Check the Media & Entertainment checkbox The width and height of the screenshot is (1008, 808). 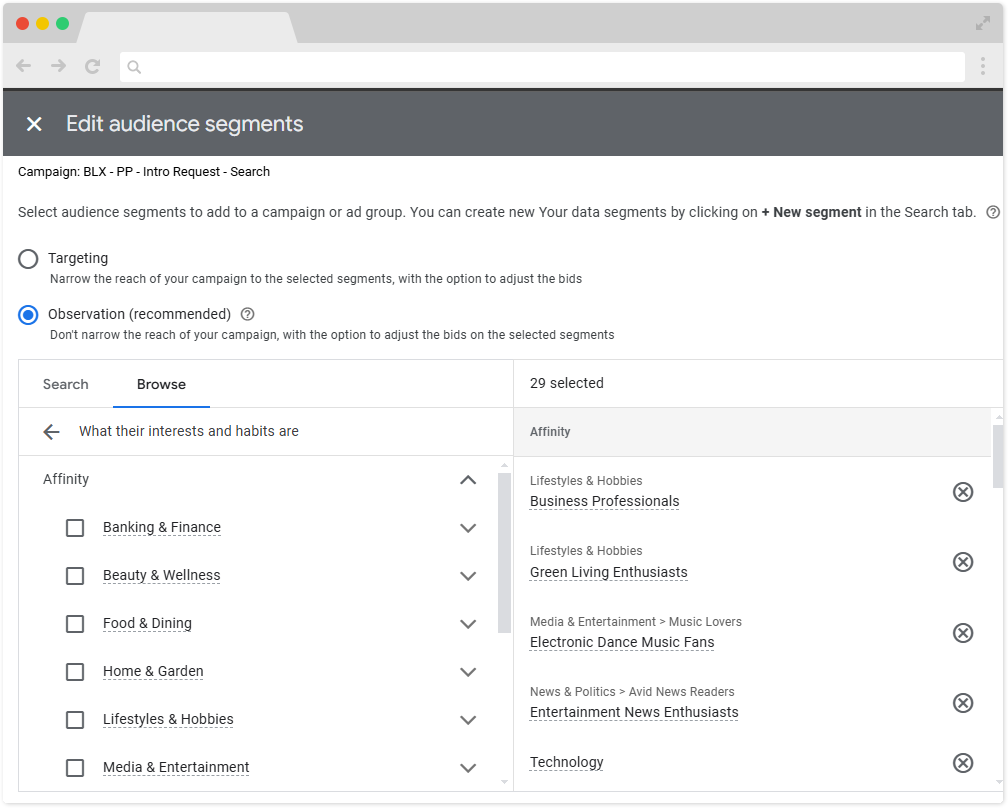75,768
